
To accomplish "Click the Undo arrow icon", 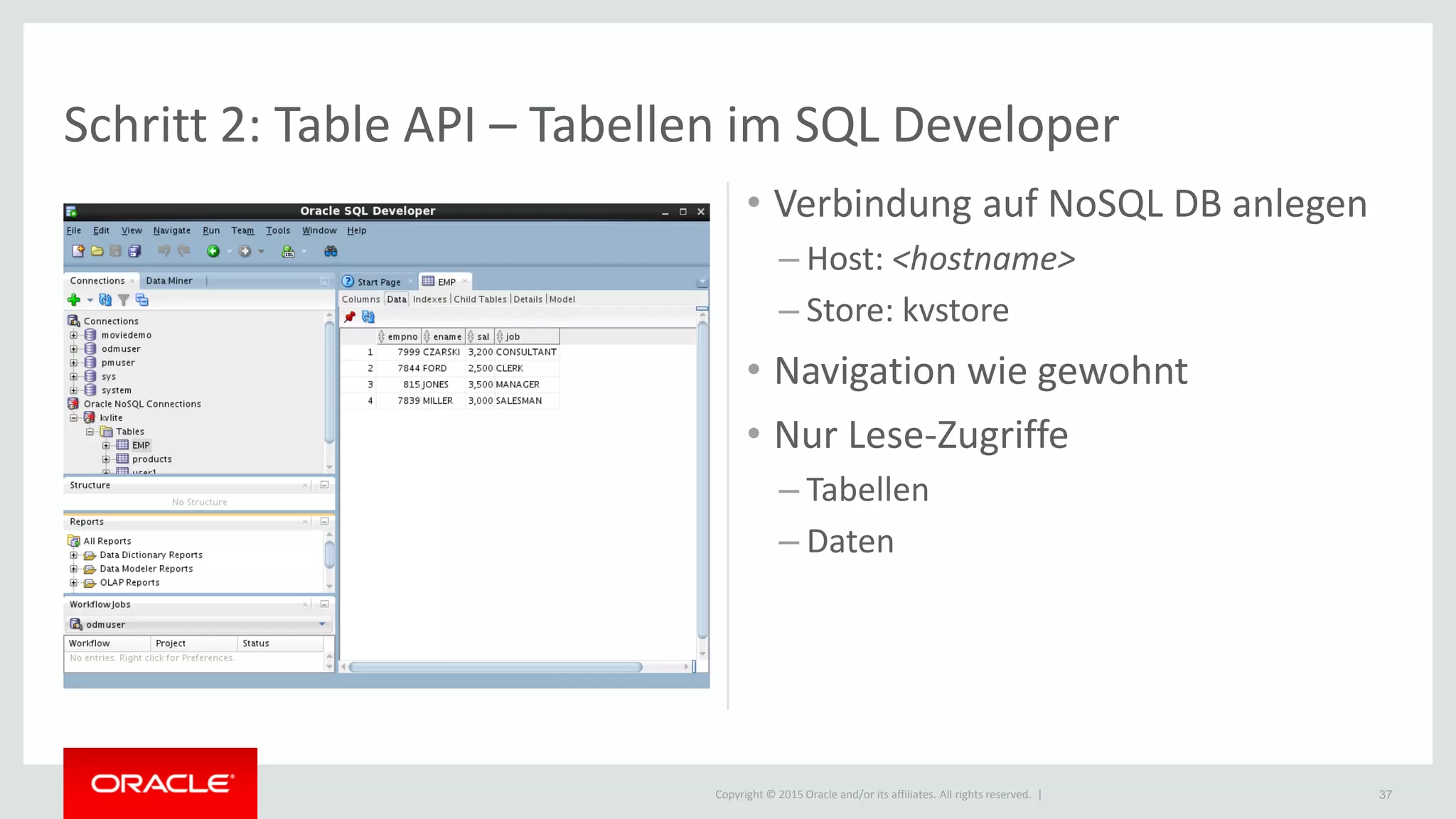I will pyautogui.click(x=164, y=251).
